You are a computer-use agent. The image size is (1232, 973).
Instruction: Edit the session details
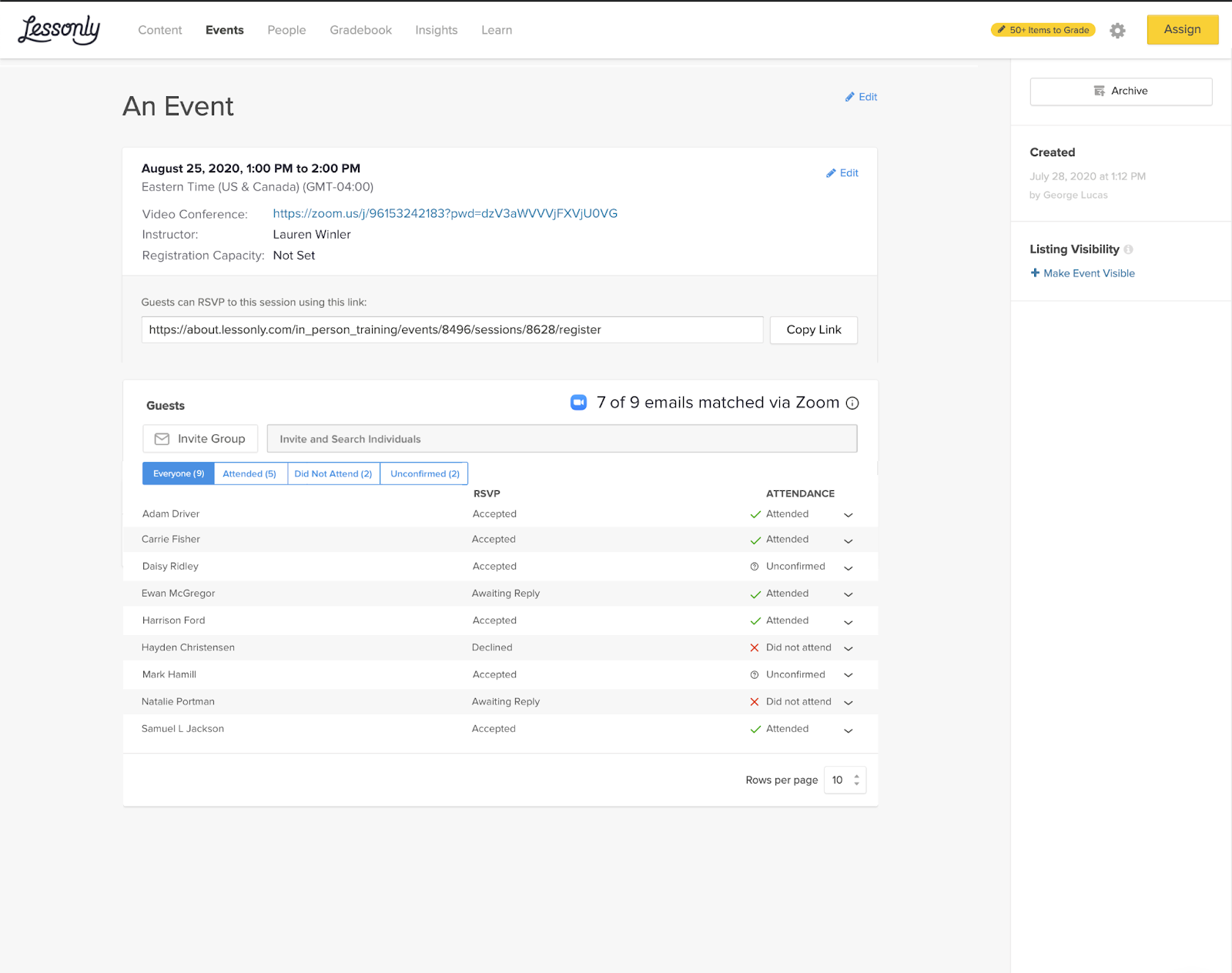[x=842, y=173]
